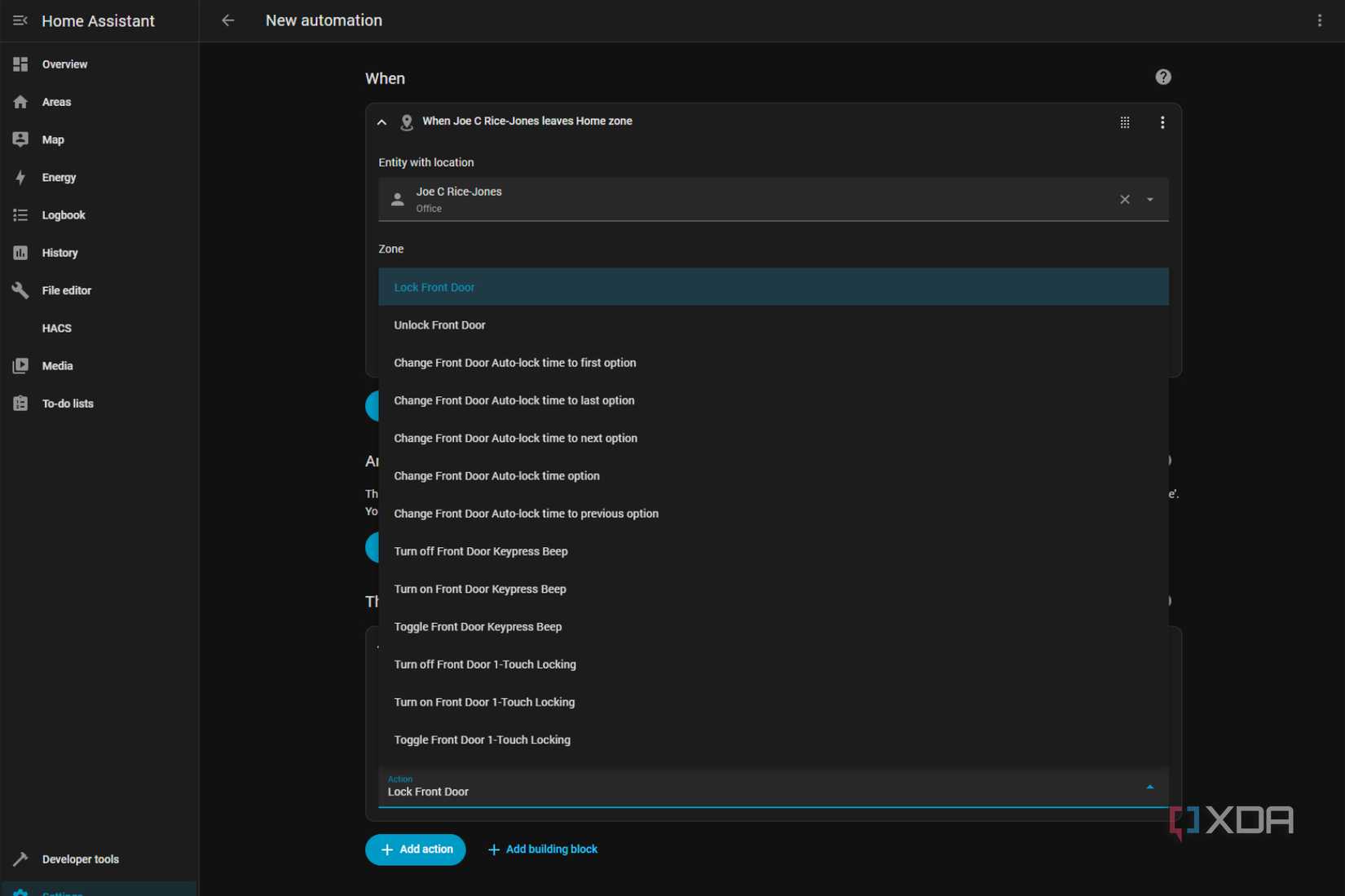
Task: Open Areas in the sidebar
Action: (x=99, y=102)
